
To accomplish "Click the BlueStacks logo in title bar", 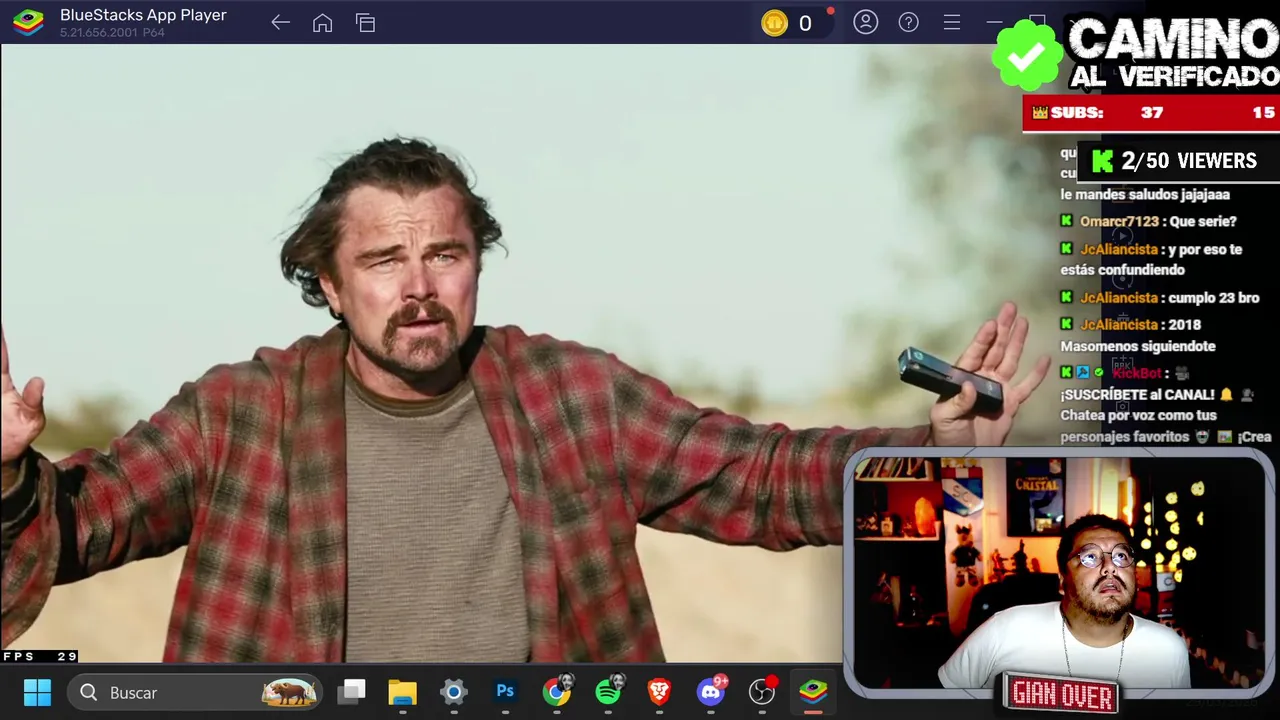I will (x=28, y=22).
